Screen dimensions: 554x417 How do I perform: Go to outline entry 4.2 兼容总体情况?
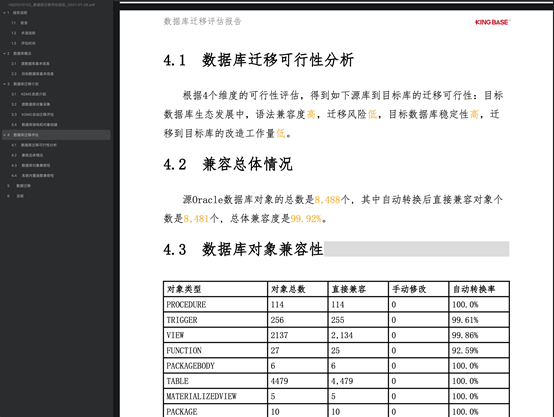click(x=27, y=155)
